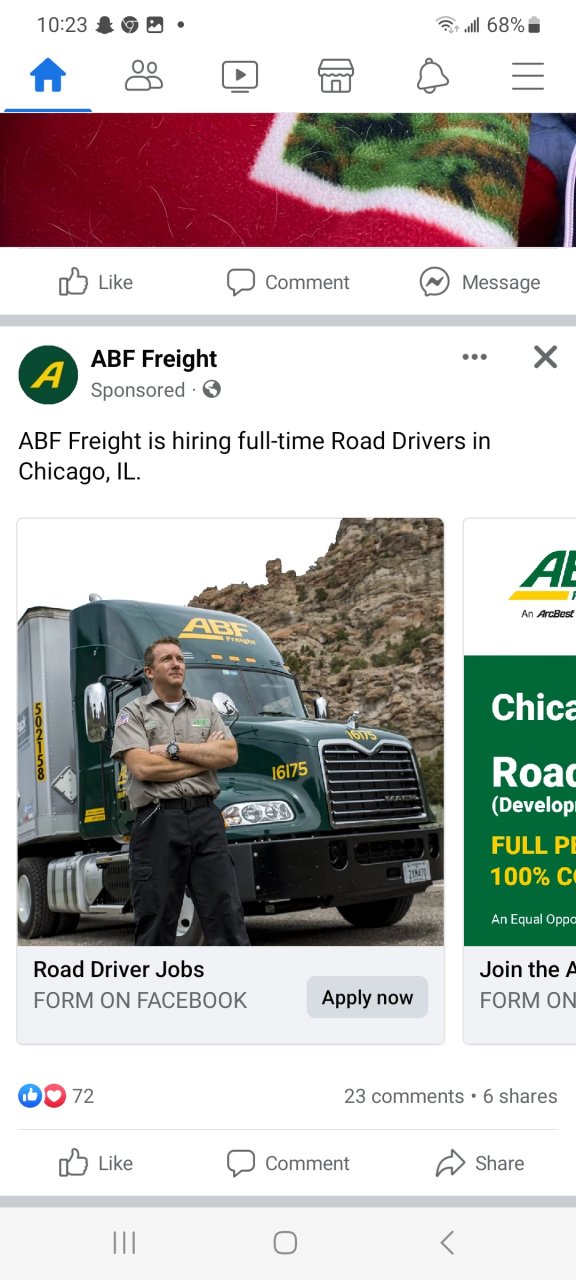The width and height of the screenshot is (576, 1280).
Task: Open the ABF Freight profile picture
Action: tap(48, 374)
